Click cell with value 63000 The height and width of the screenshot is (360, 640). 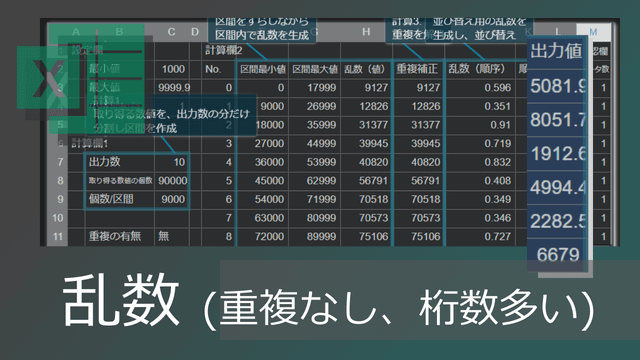pos(262,218)
